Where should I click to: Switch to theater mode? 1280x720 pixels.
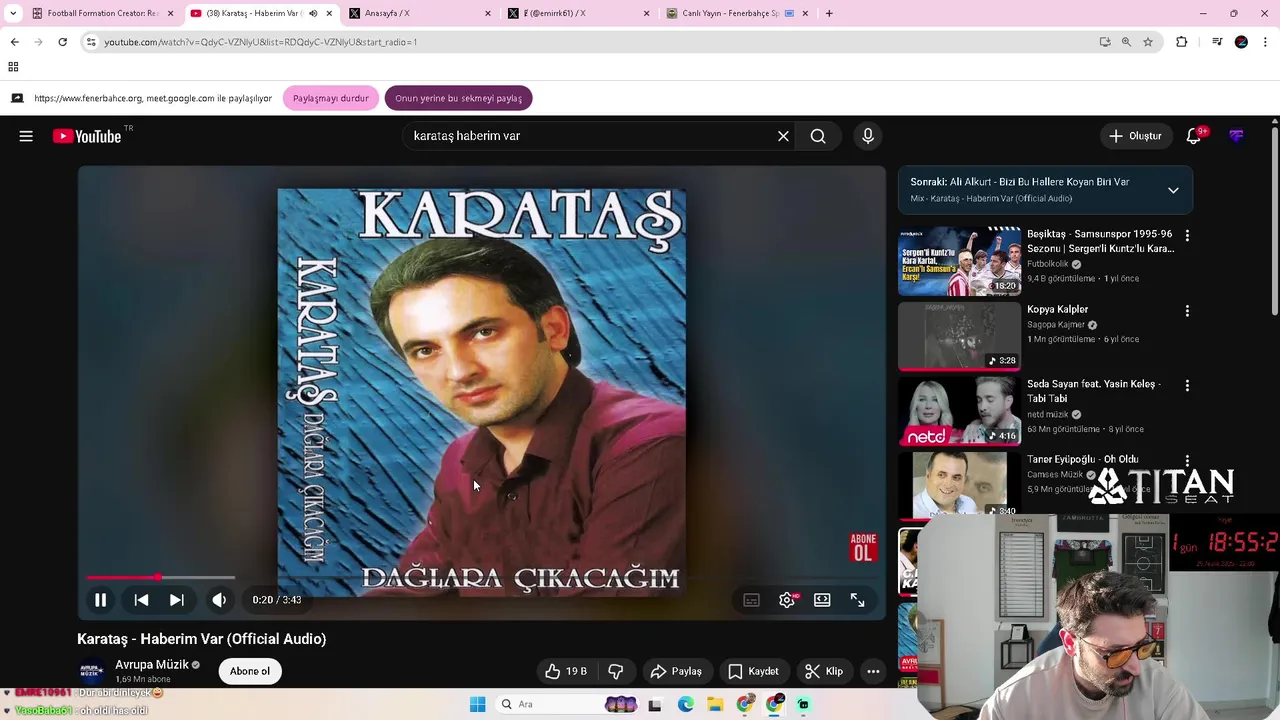[822, 600]
